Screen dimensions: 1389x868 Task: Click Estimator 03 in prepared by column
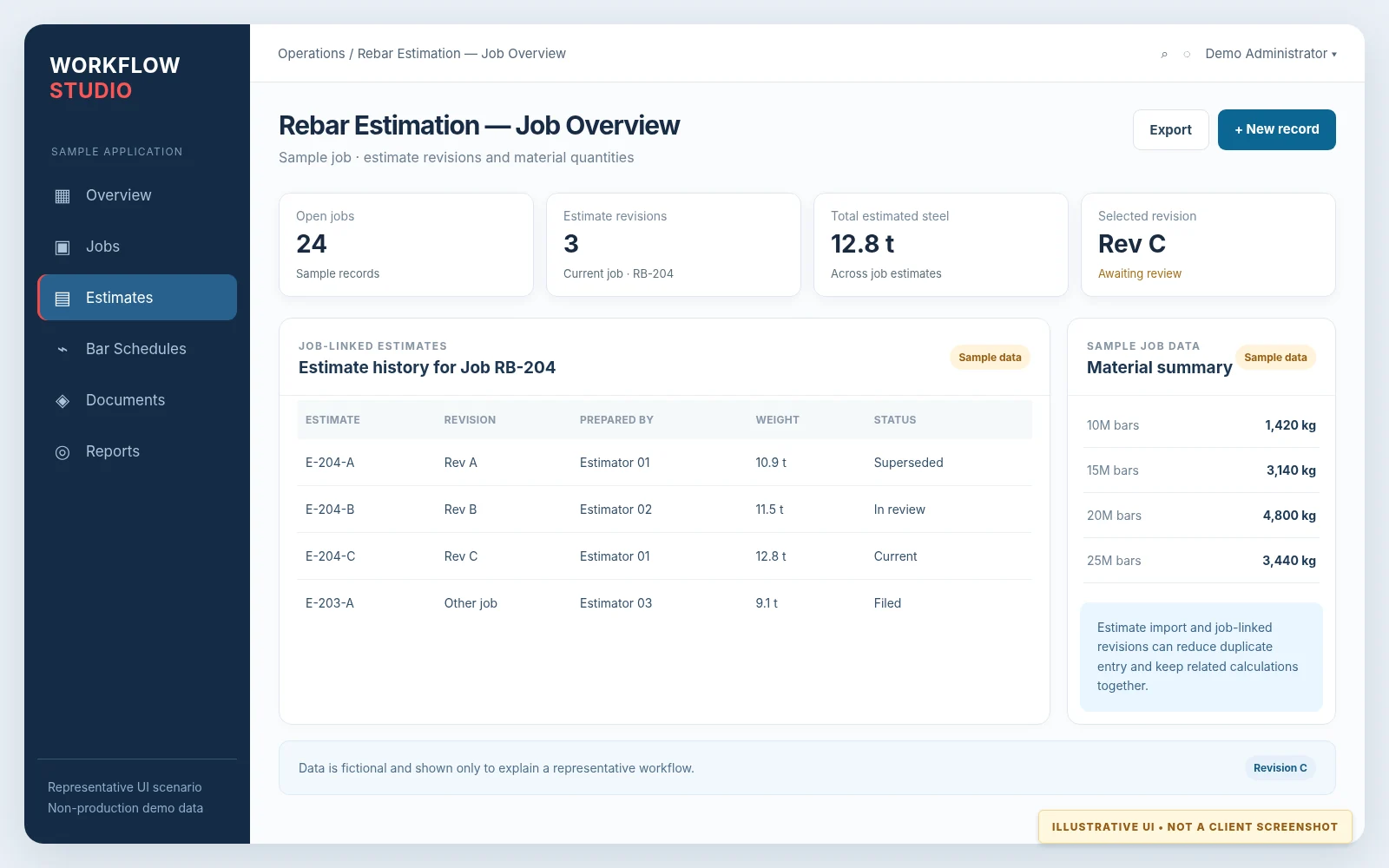point(616,603)
